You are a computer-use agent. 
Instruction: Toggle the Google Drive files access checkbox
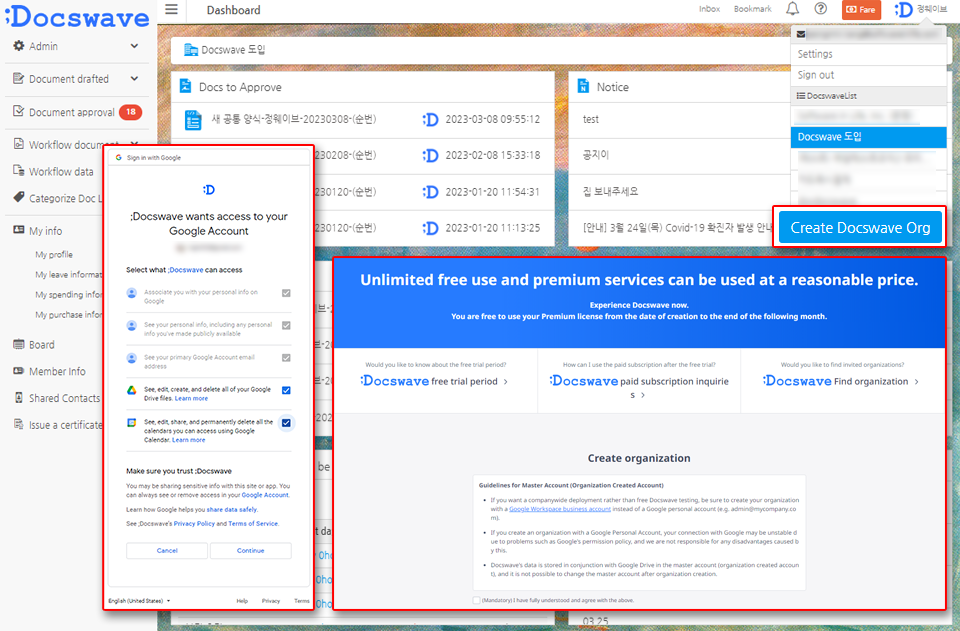[x=286, y=390]
